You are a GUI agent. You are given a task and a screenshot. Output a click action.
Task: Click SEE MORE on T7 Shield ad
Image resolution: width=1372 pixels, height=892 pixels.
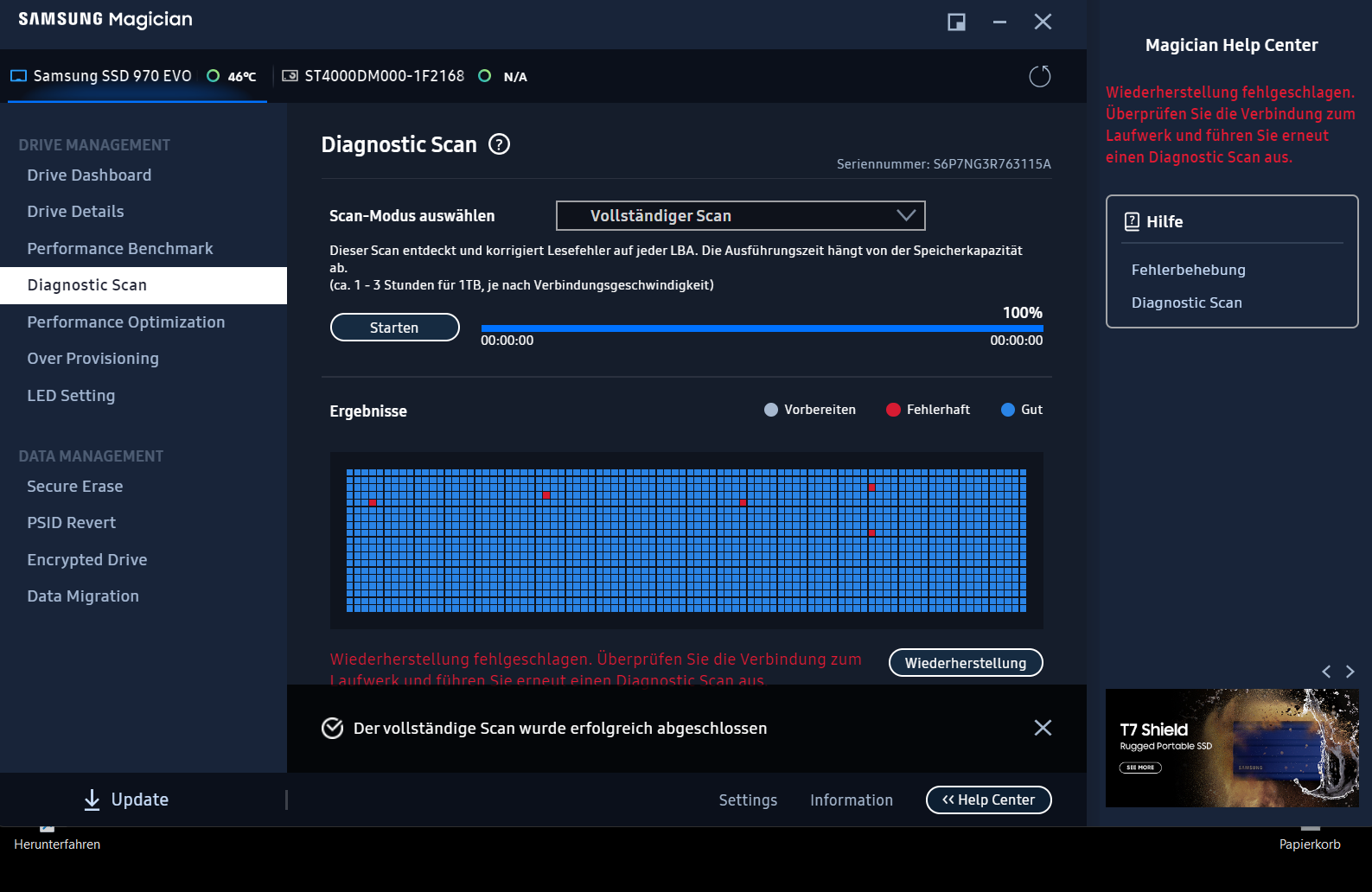coord(1140,768)
